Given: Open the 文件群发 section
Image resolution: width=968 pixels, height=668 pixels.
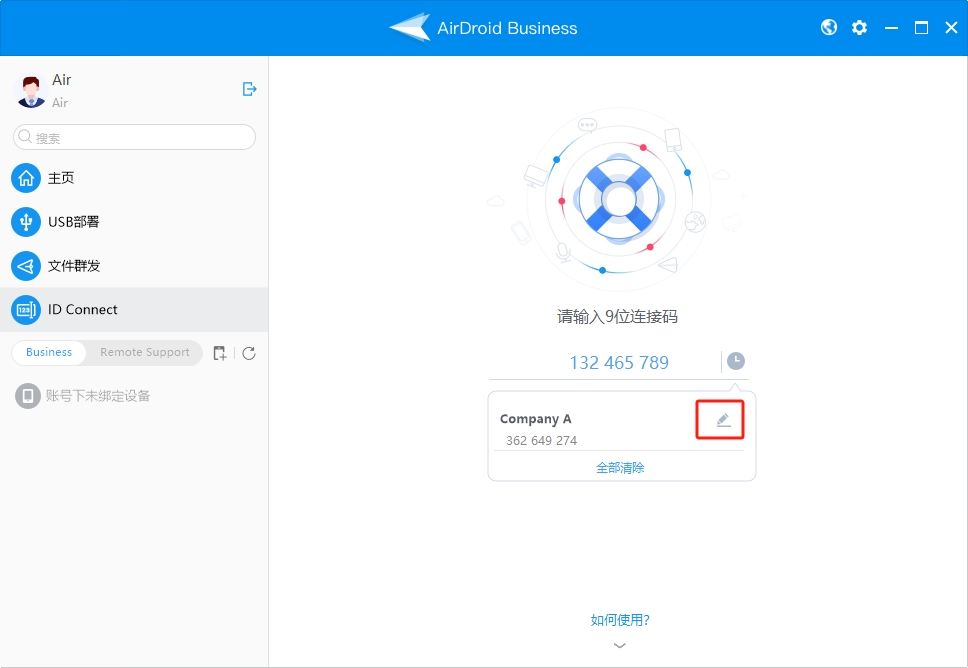Looking at the screenshot, I should click(134, 265).
